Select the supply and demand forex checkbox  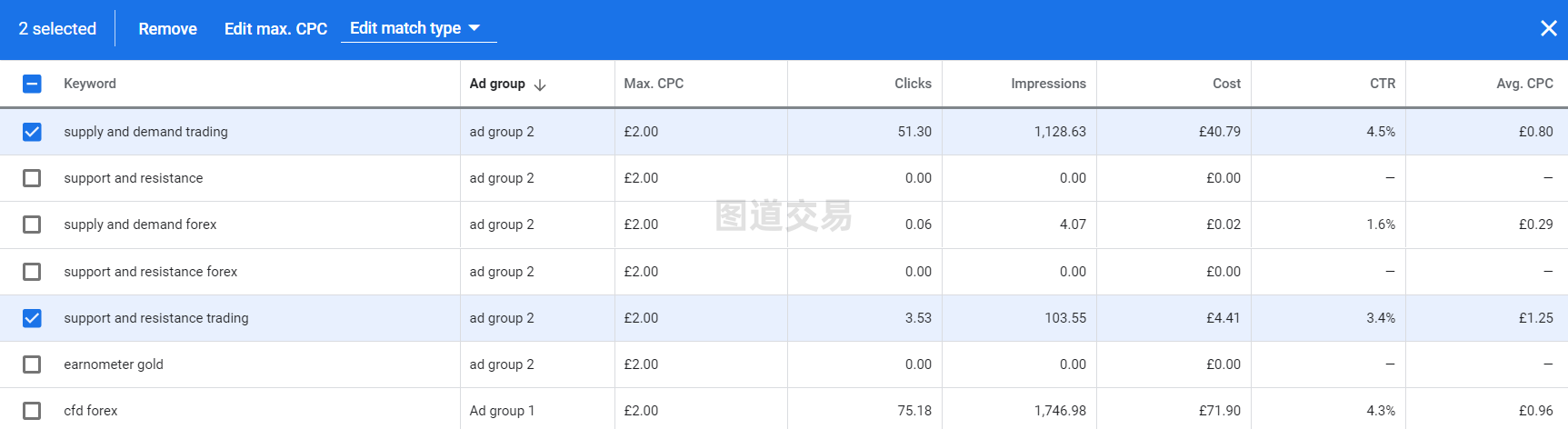32,224
